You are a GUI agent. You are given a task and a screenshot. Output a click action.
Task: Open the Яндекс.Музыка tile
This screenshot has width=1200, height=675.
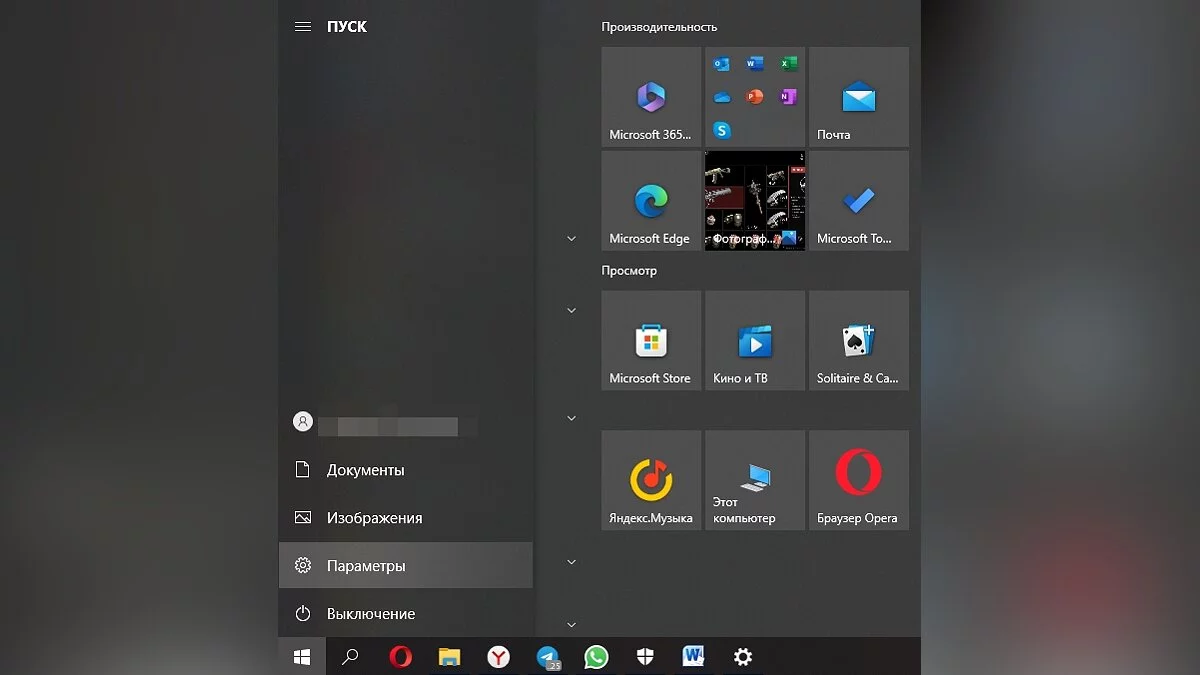pyautogui.click(x=651, y=480)
